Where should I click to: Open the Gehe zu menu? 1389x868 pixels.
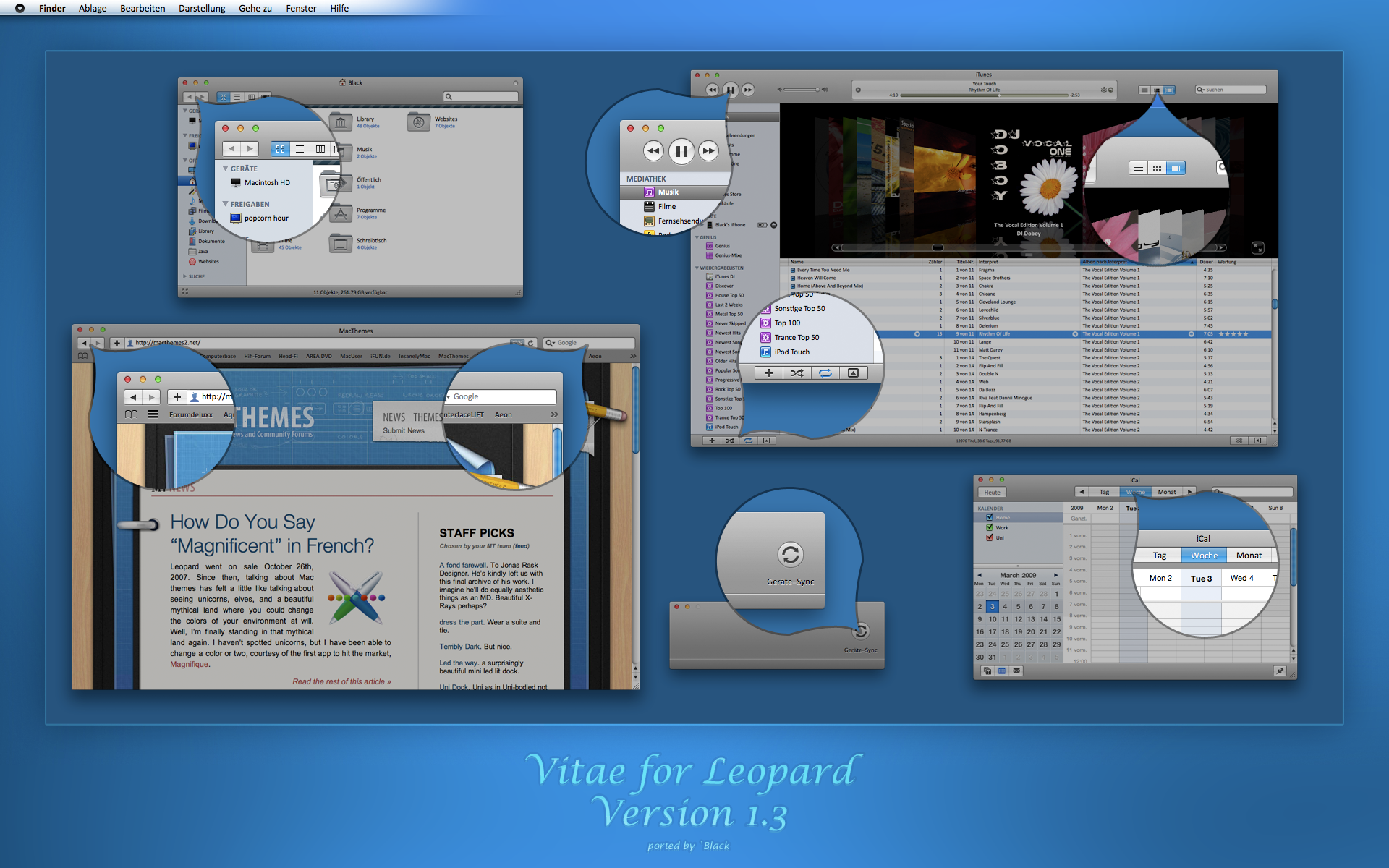[255, 8]
